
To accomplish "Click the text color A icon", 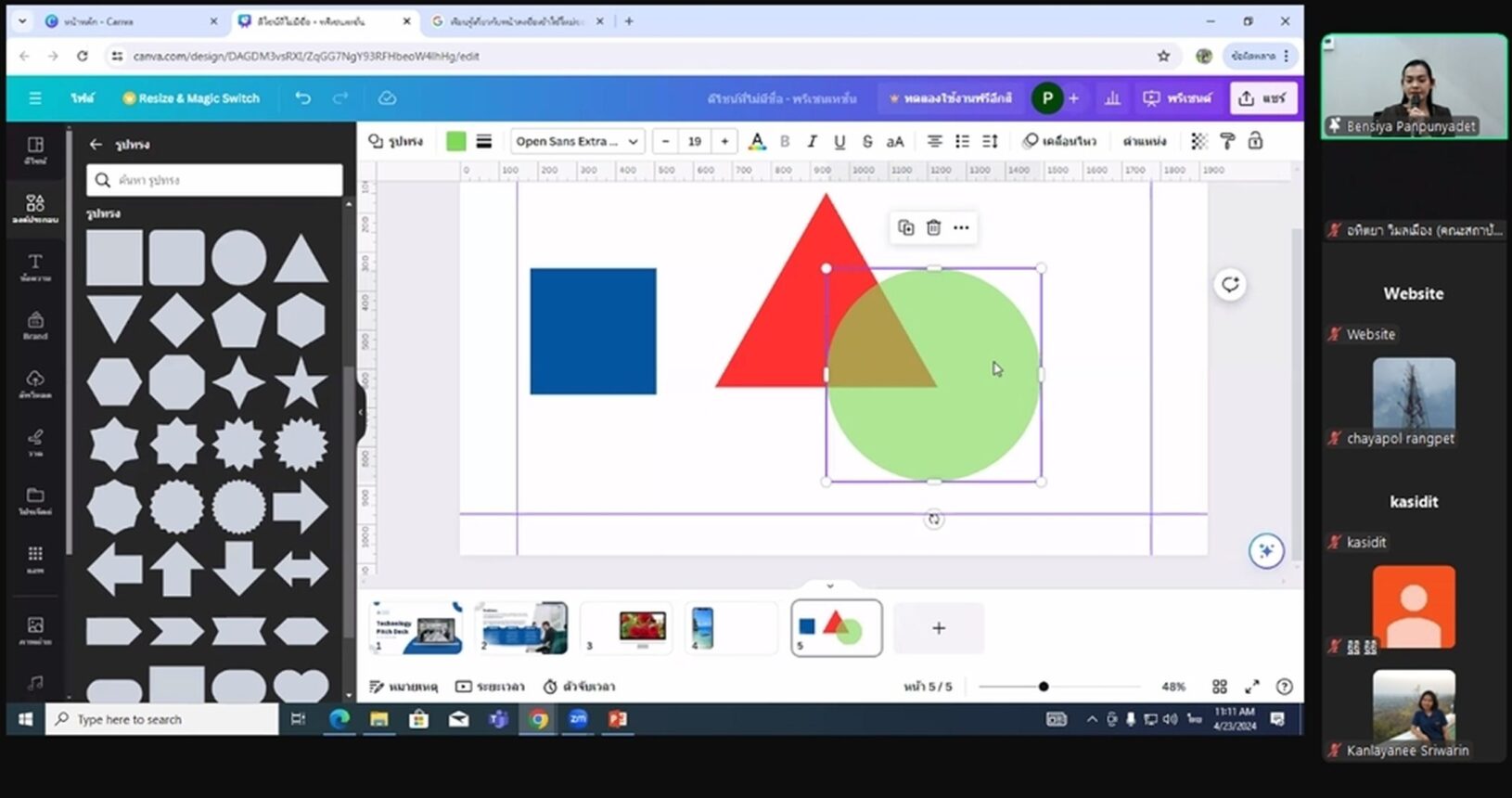I will click(x=757, y=141).
